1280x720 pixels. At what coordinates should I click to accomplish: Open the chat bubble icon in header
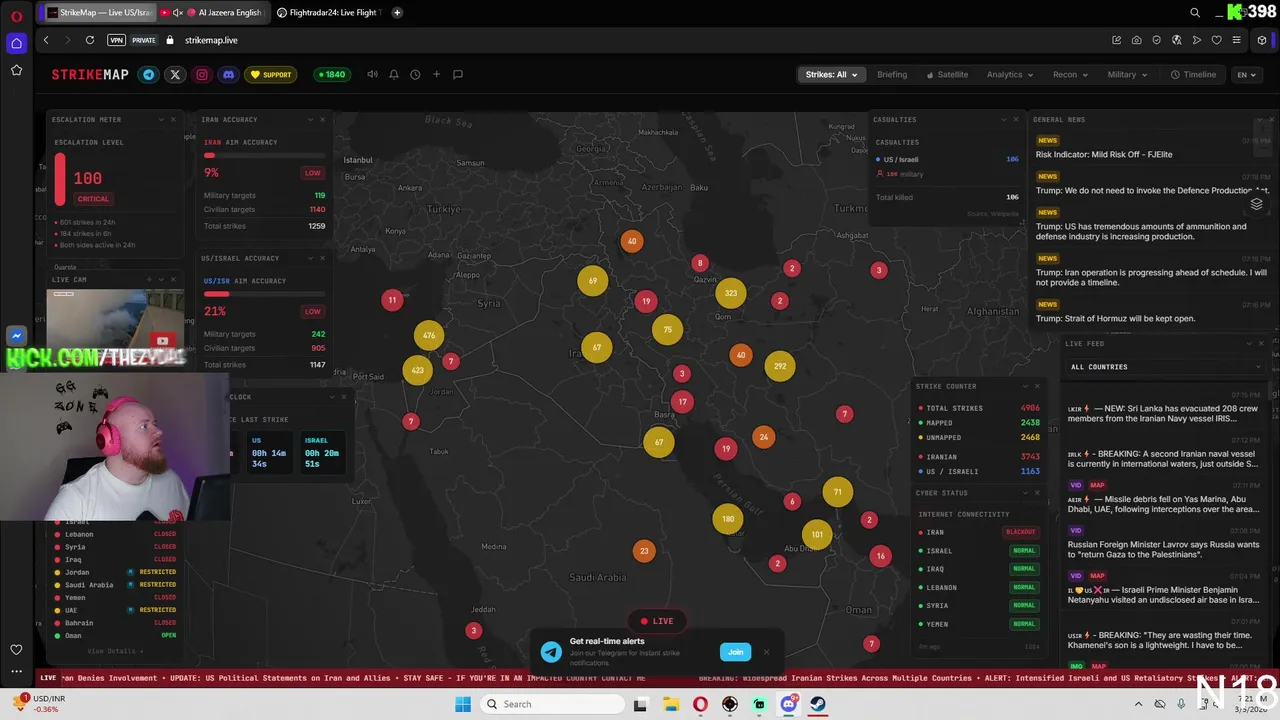(x=458, y=74)
